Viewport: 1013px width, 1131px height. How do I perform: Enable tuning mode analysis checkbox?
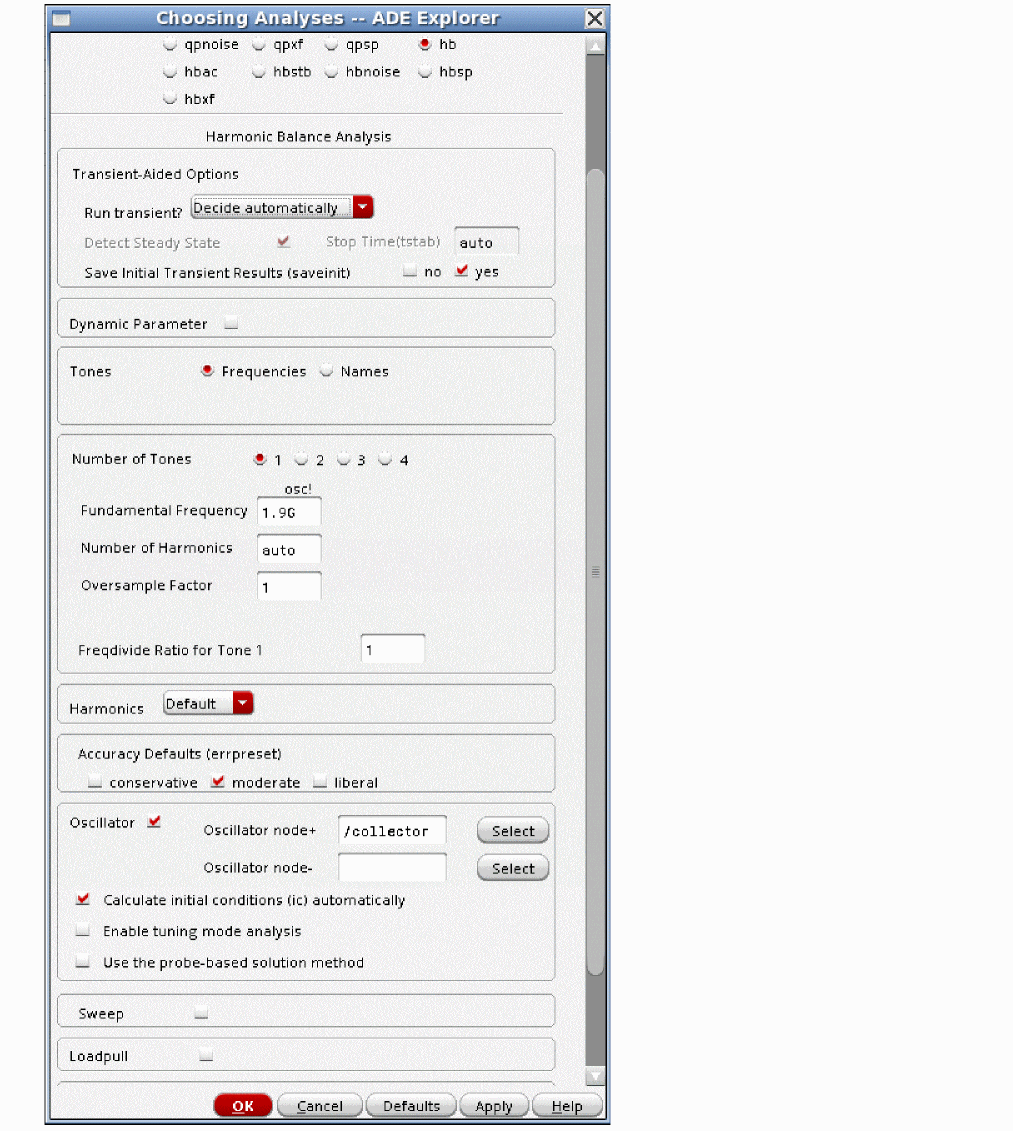[83, 931]
